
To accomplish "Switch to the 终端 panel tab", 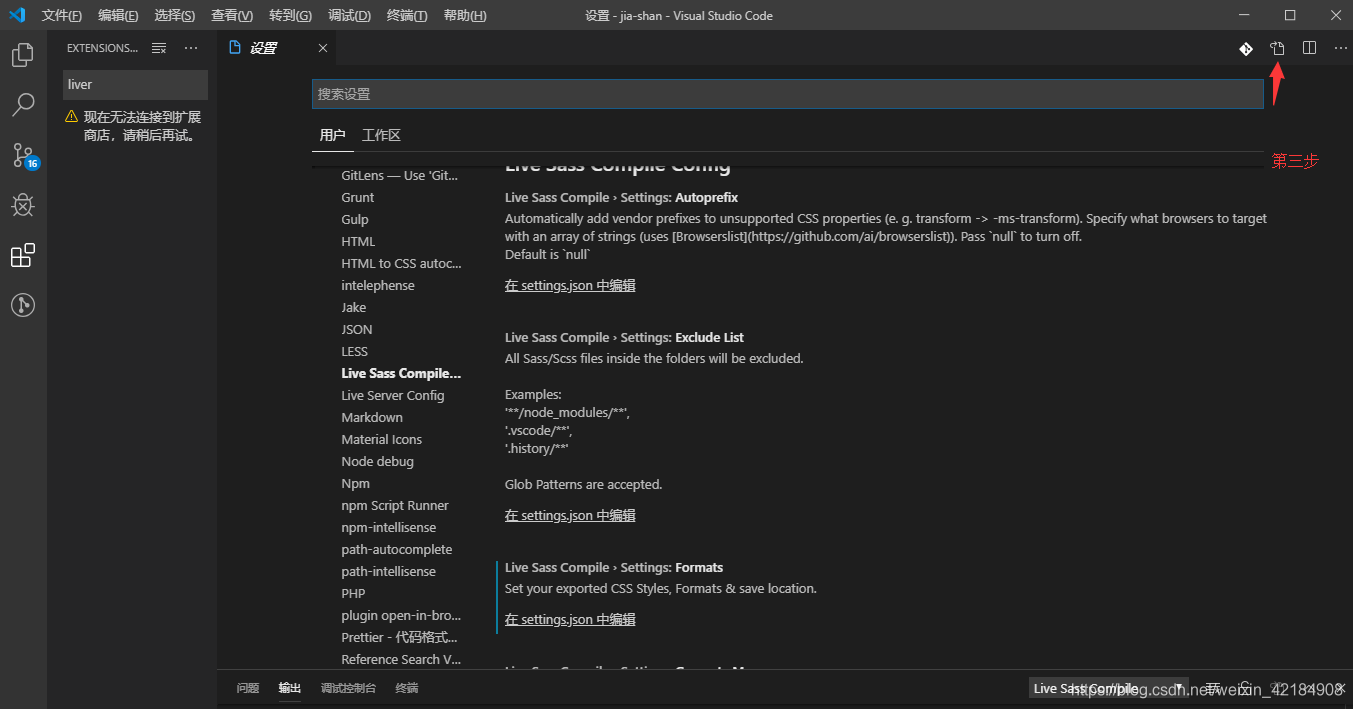I will pyautogui.click(x=407, y=688).
